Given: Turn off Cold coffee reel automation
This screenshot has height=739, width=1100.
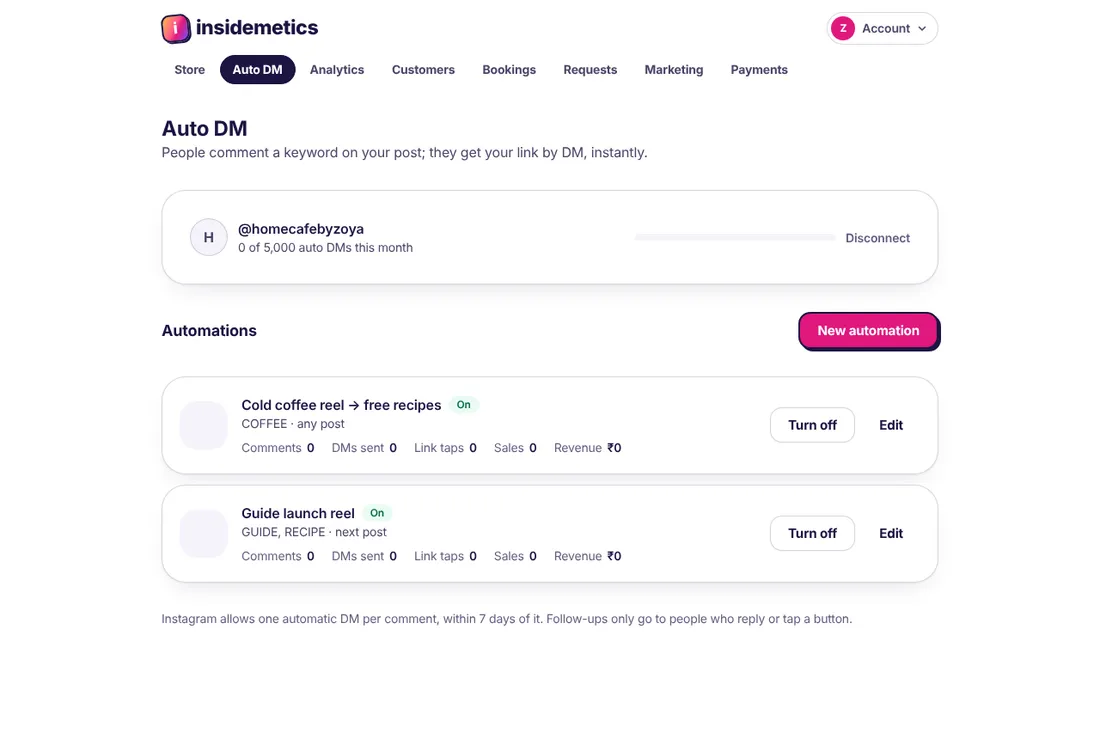Looking at the screenshot, I should coord(812,425).
